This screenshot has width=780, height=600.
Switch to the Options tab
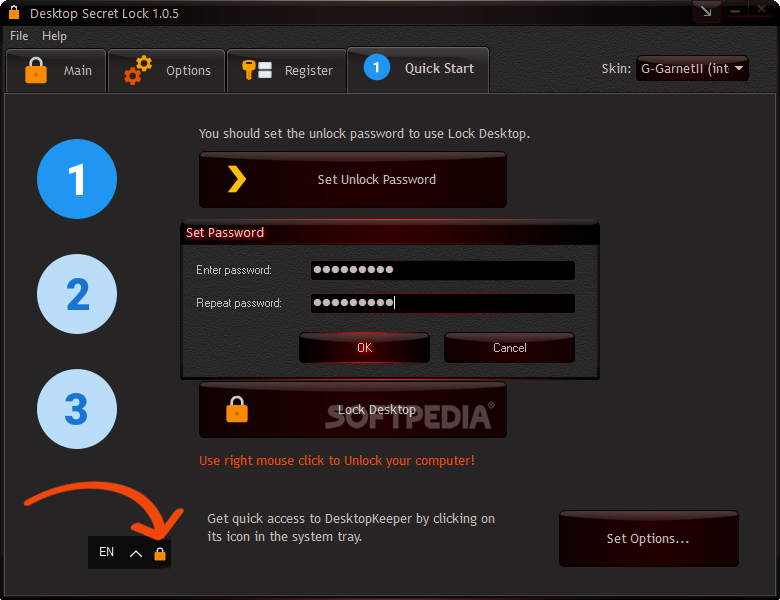pos(167,71)
